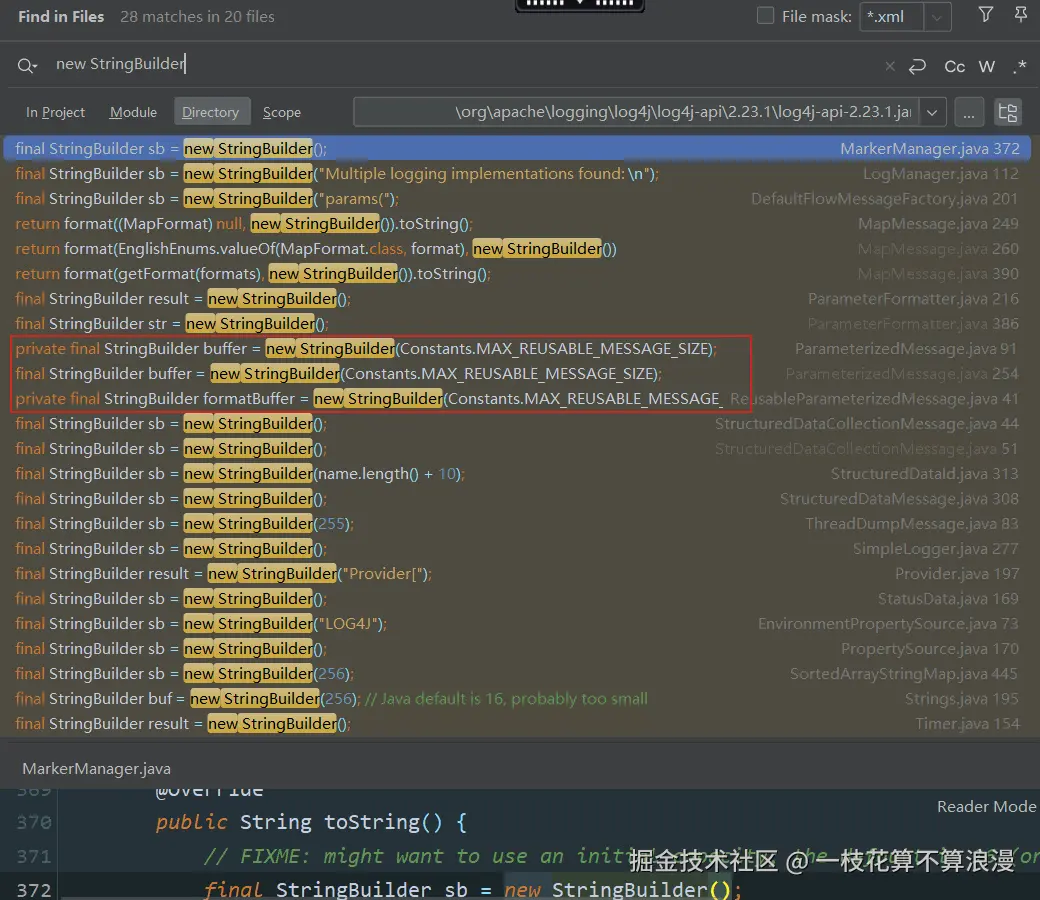Select the StructuredDataMessage.java 308 result

[x=517, y=499]
